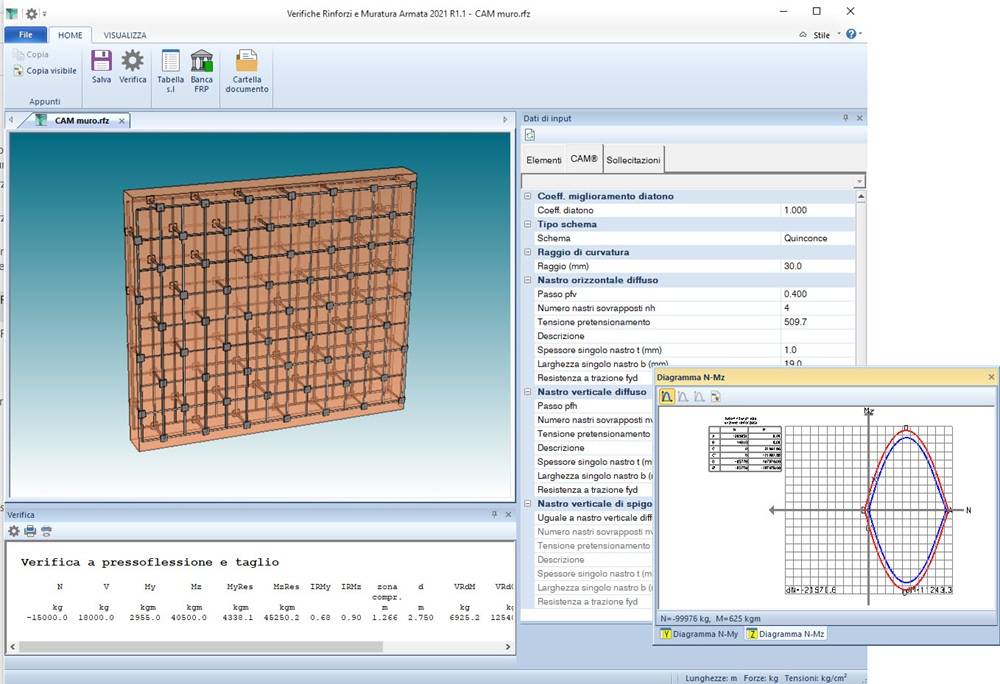Open the Cartella documento folder
Image resolution: width=1000 pixels, height=684 pixels.
pos(246,61)
